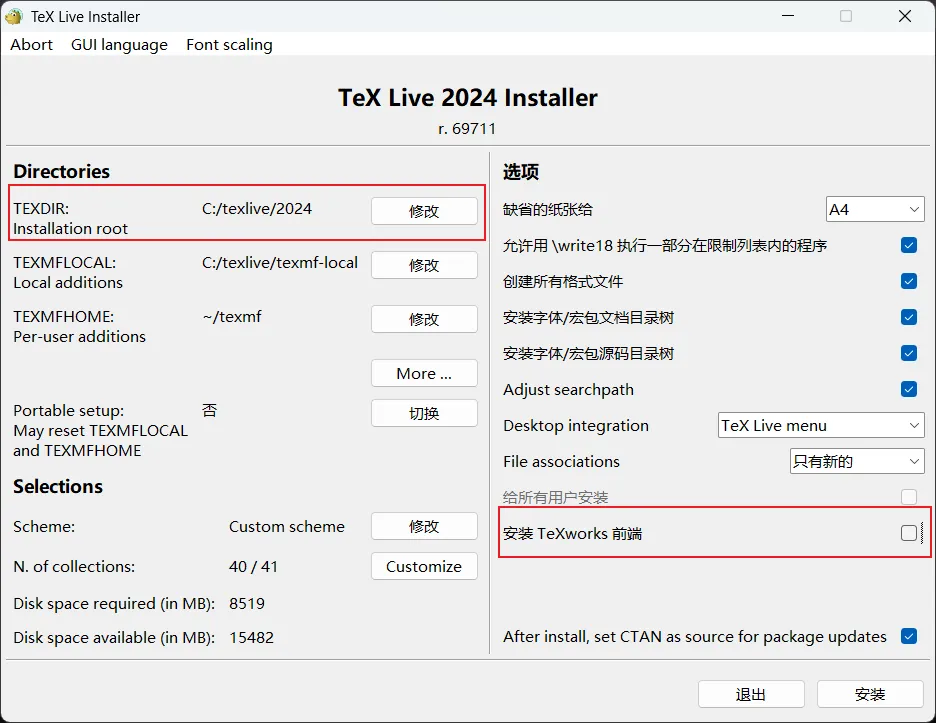
Task: Toggle set CTAN as source checkbox
Action: tap(909, 636)
